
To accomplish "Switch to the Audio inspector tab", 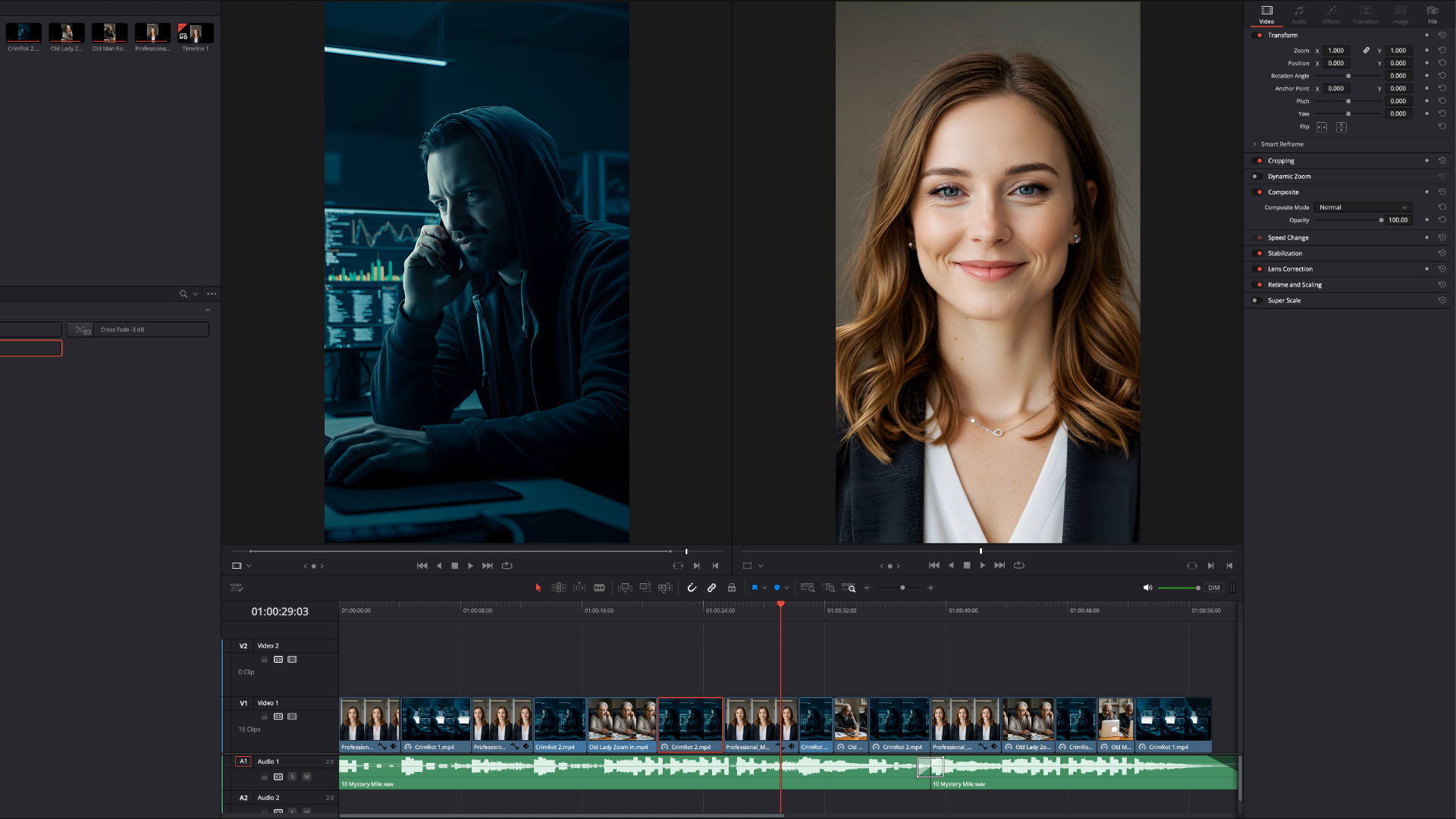I will click(1299, 14).
